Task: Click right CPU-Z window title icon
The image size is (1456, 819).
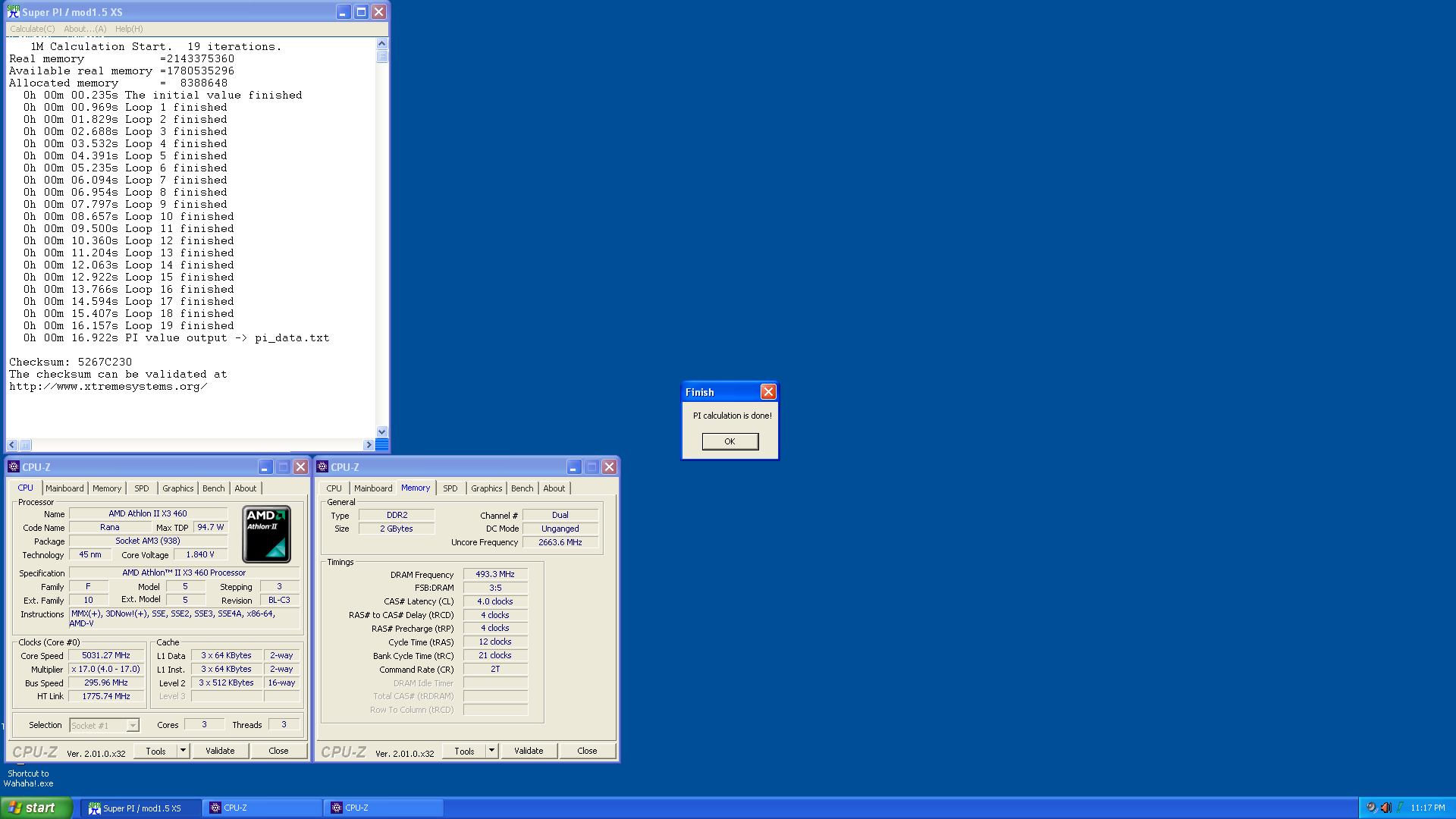Action: click(322, 466)
